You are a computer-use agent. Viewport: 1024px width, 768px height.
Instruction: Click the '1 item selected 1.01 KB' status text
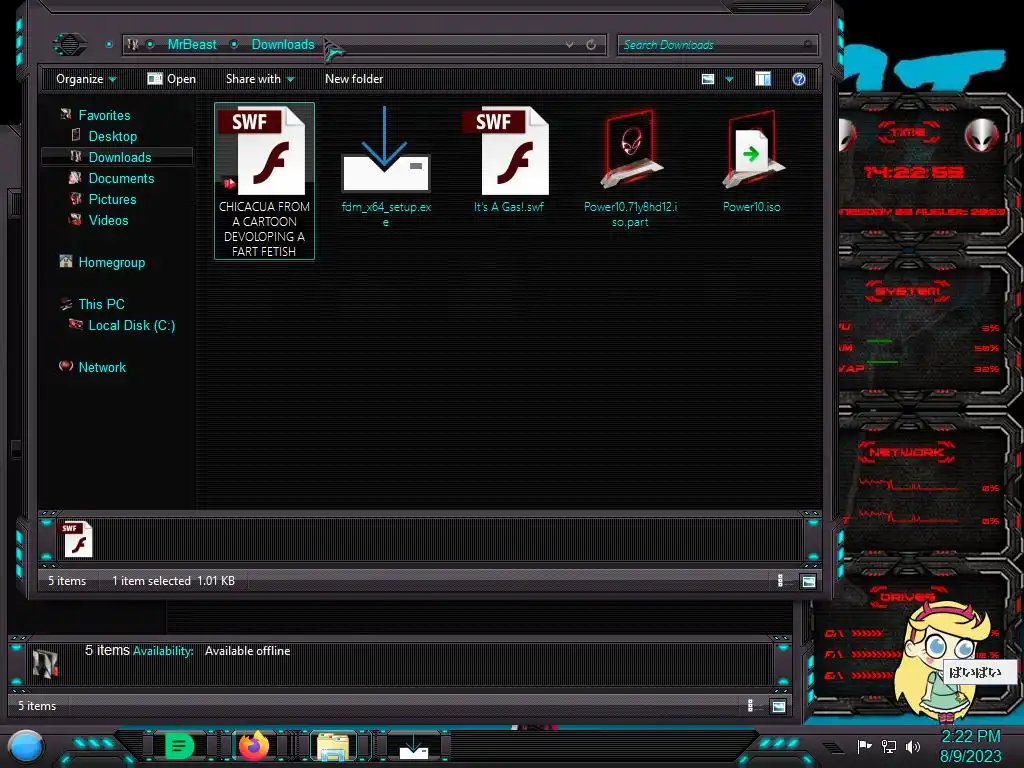click(x=173, y=581)
